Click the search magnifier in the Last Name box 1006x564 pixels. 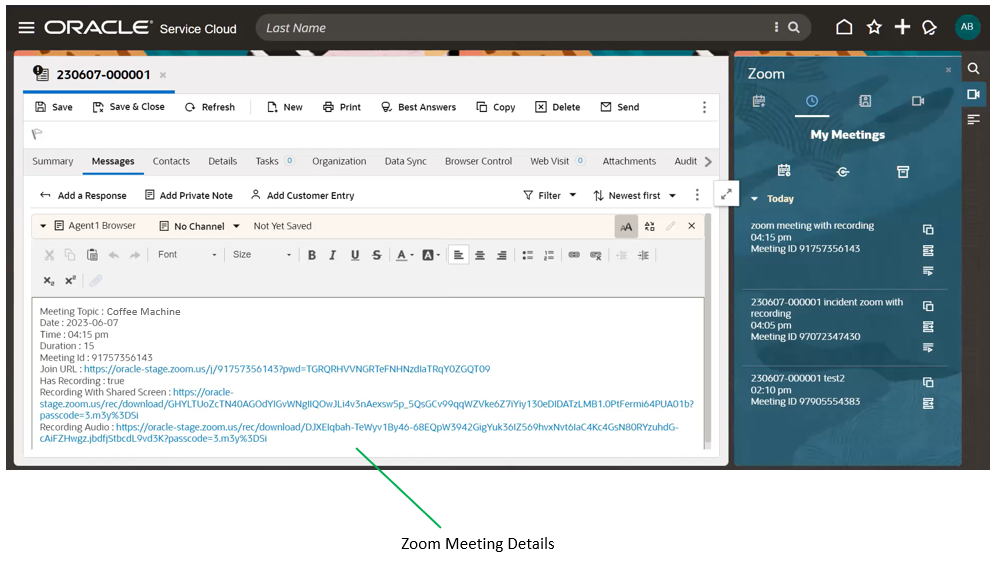click(x=794, y=28)
